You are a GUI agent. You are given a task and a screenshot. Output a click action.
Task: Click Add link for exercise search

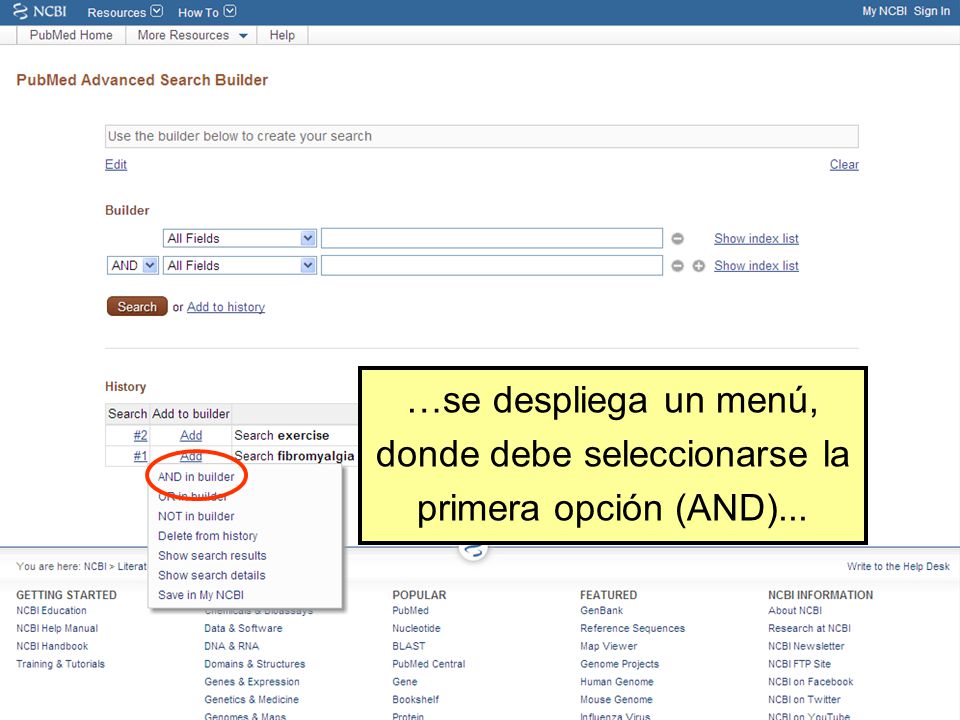[x=191, y=435]
